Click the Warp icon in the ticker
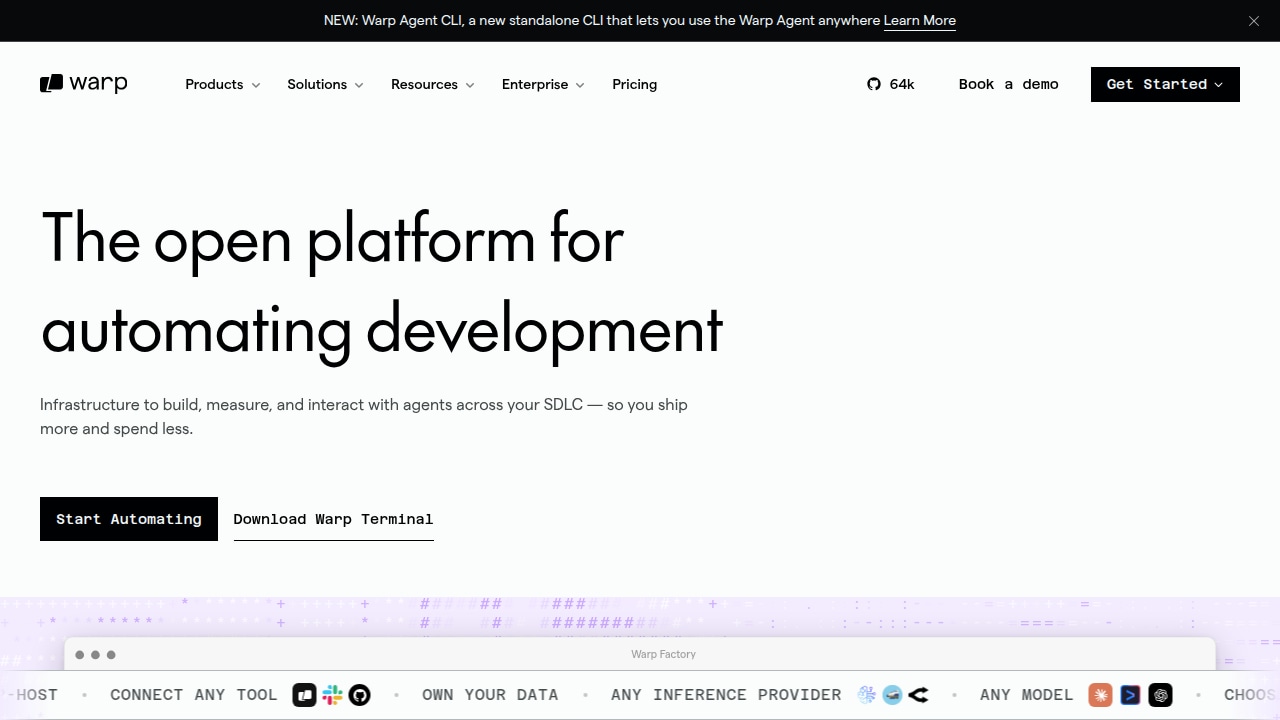The width and height of the screenshot is (1280, 720). 305,695
